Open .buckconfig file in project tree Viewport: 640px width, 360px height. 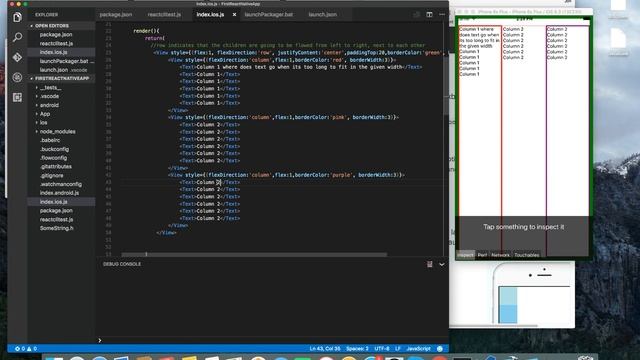click(x=54, y=149)
